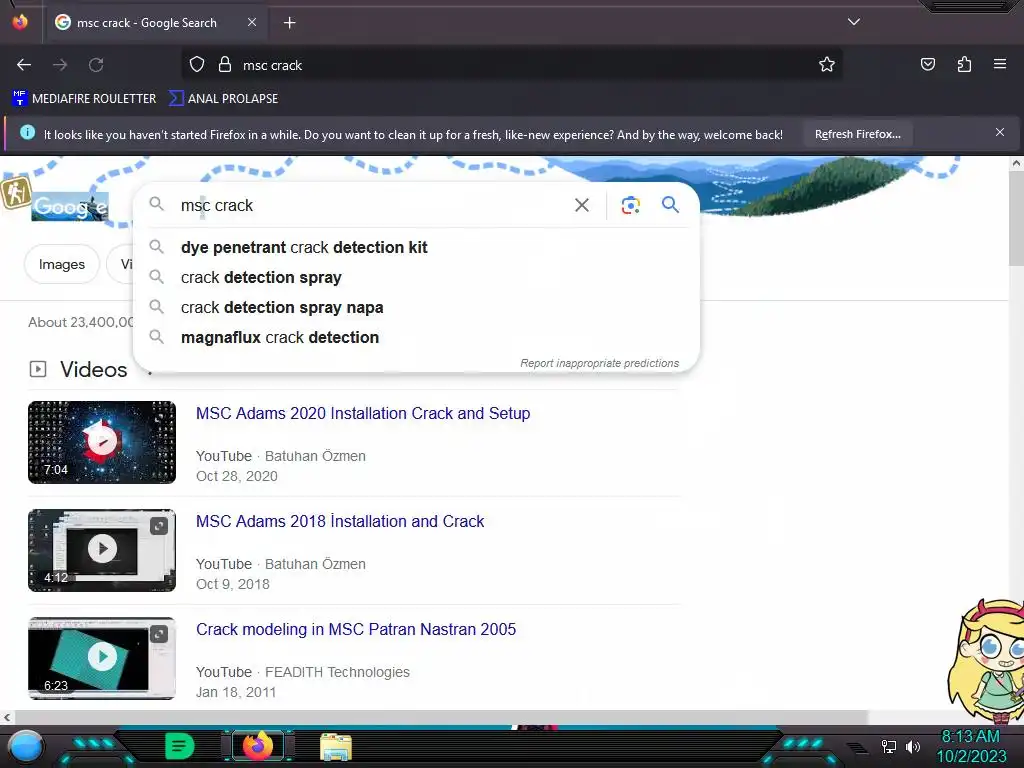
Task: Click inside the msc crack search field
Action: (372, 205)
